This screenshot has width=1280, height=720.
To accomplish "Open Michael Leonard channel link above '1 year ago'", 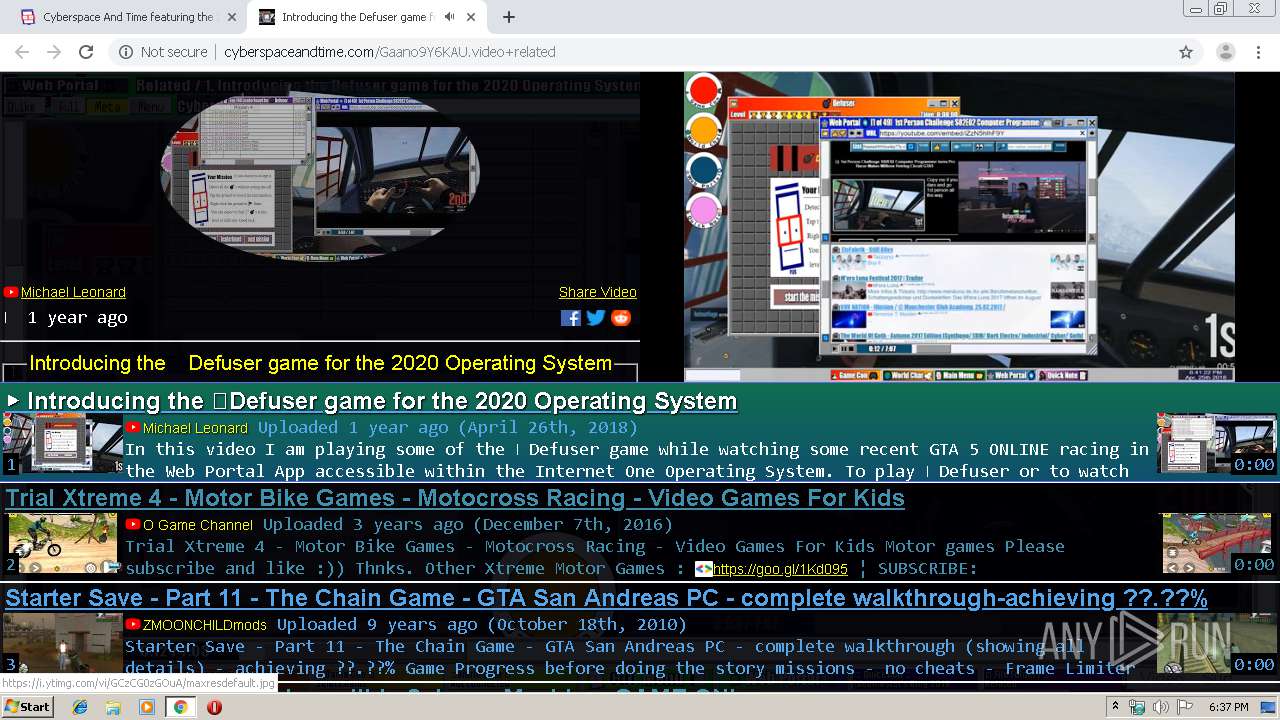I will (73, 292).
